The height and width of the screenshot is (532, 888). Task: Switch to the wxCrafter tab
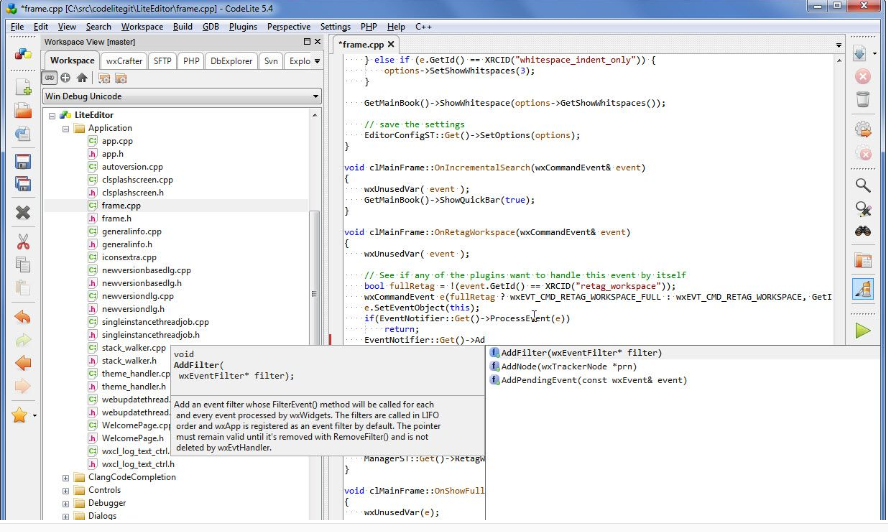(124, 61)
